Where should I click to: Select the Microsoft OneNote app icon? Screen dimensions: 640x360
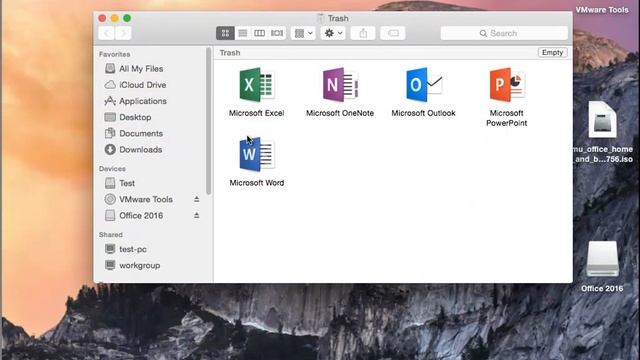[340, 85]
